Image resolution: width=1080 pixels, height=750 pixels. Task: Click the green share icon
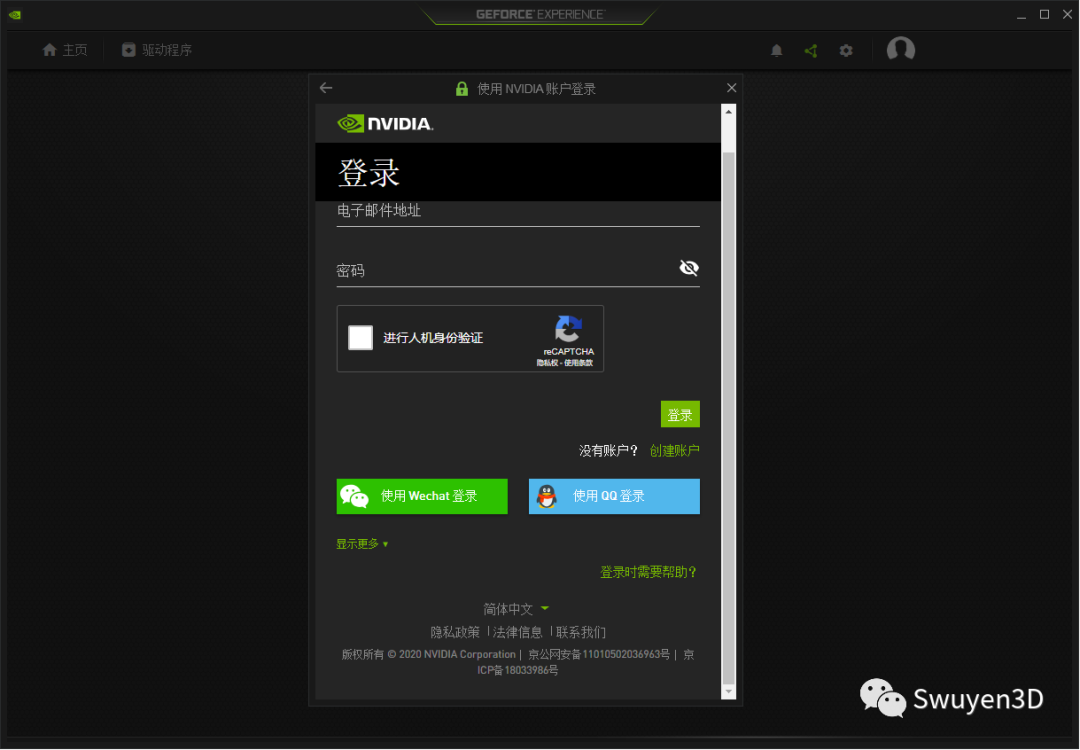[x=811, y=50]
